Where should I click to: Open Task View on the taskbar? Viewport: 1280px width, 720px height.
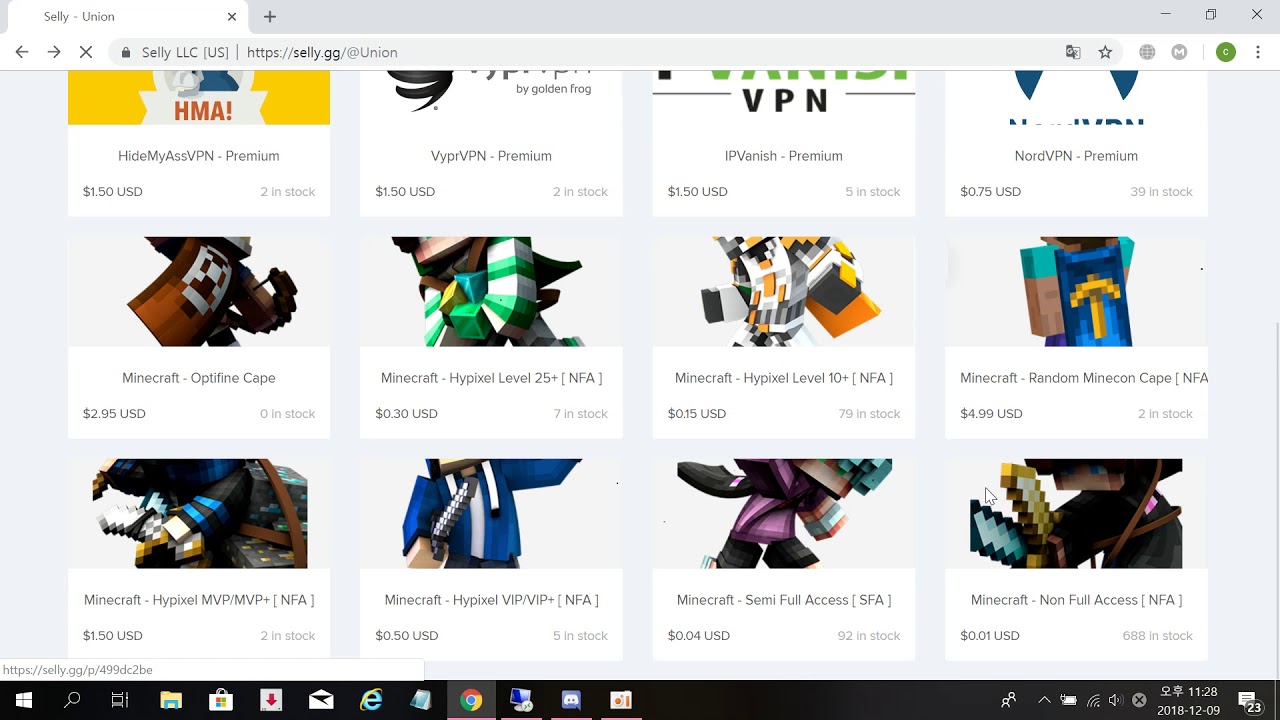coord(120,700)
